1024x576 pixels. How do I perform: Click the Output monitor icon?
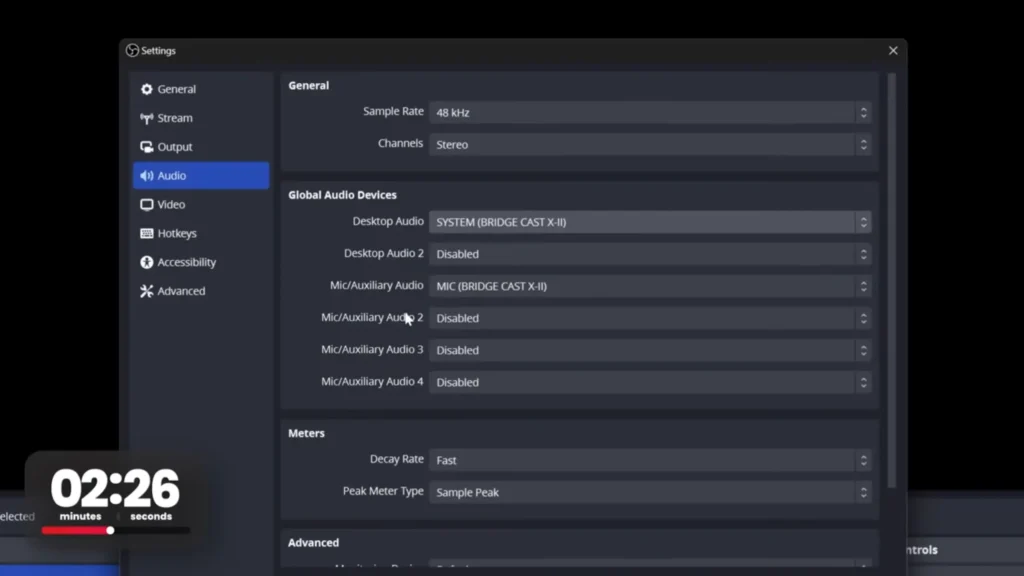pos(146,147)
